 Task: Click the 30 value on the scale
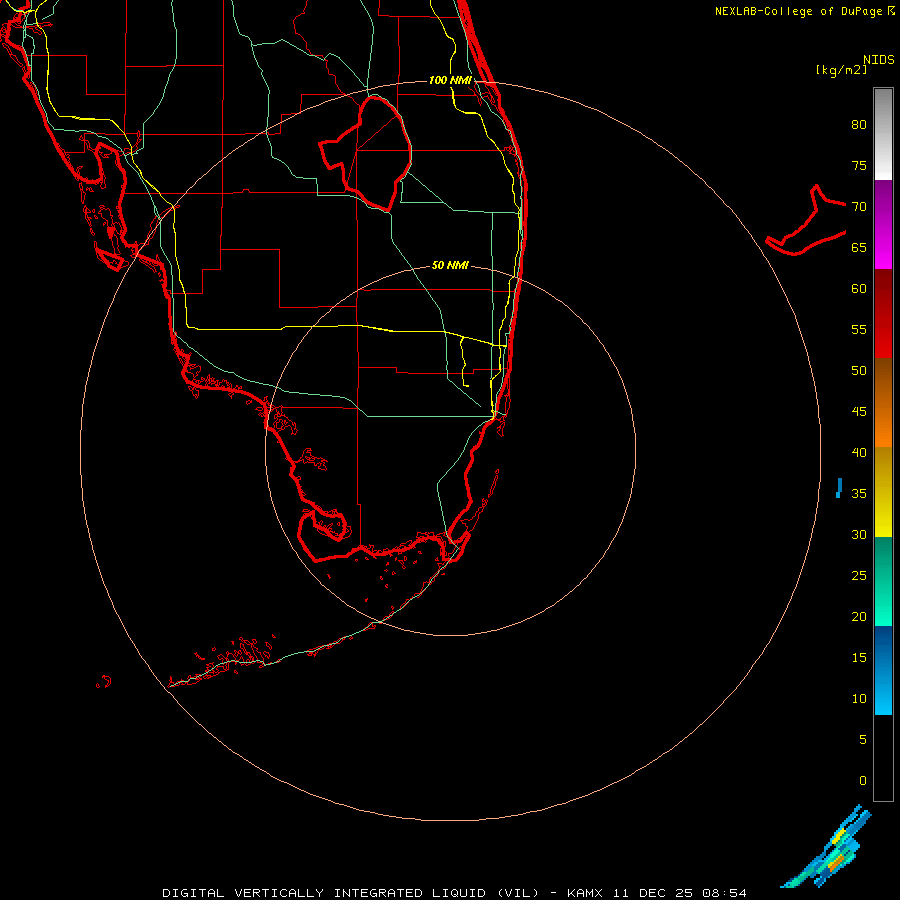coord(859,534)
